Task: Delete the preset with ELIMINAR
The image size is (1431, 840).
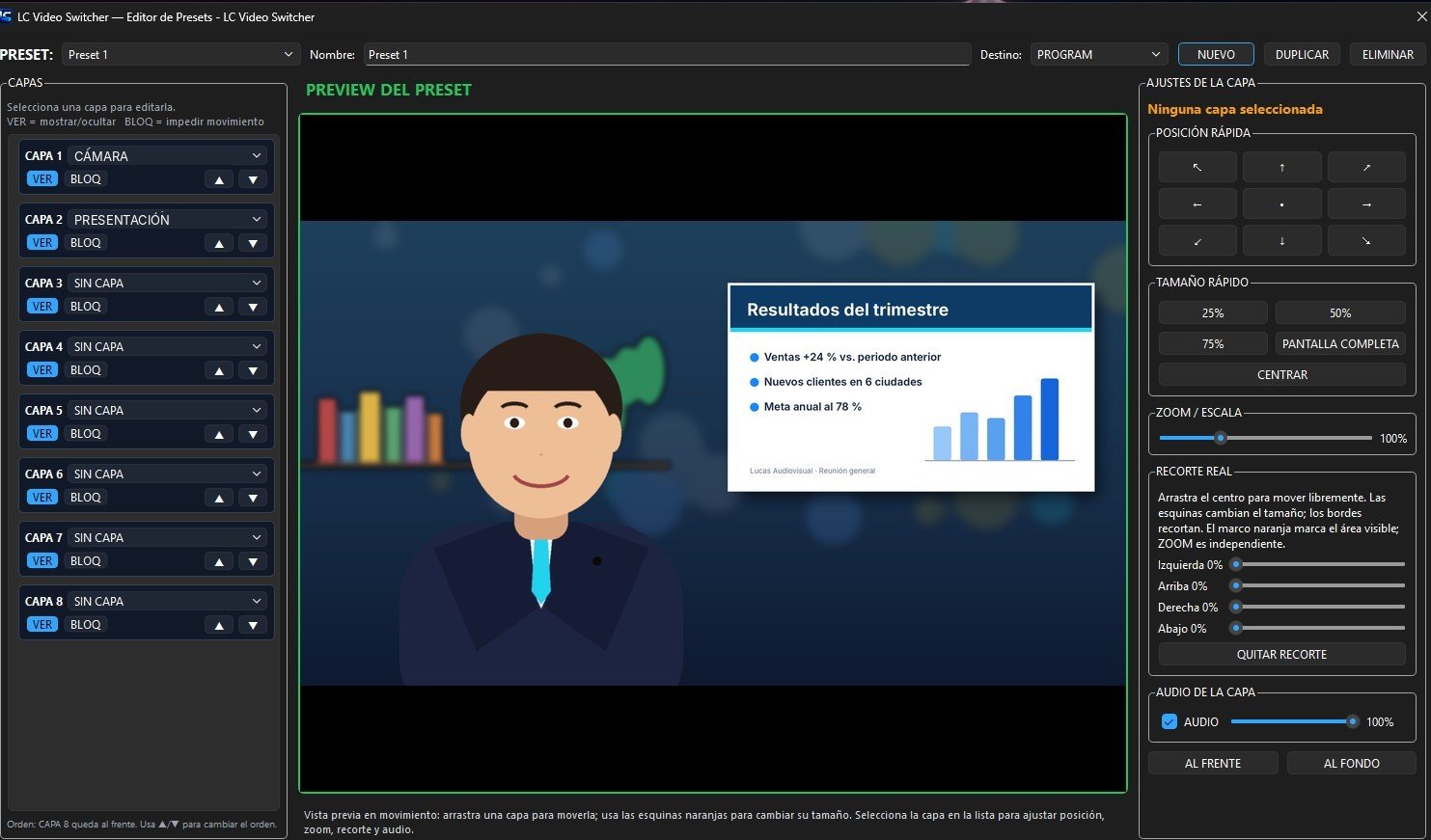Action: pyautogui.click(x=1388, y=55)
